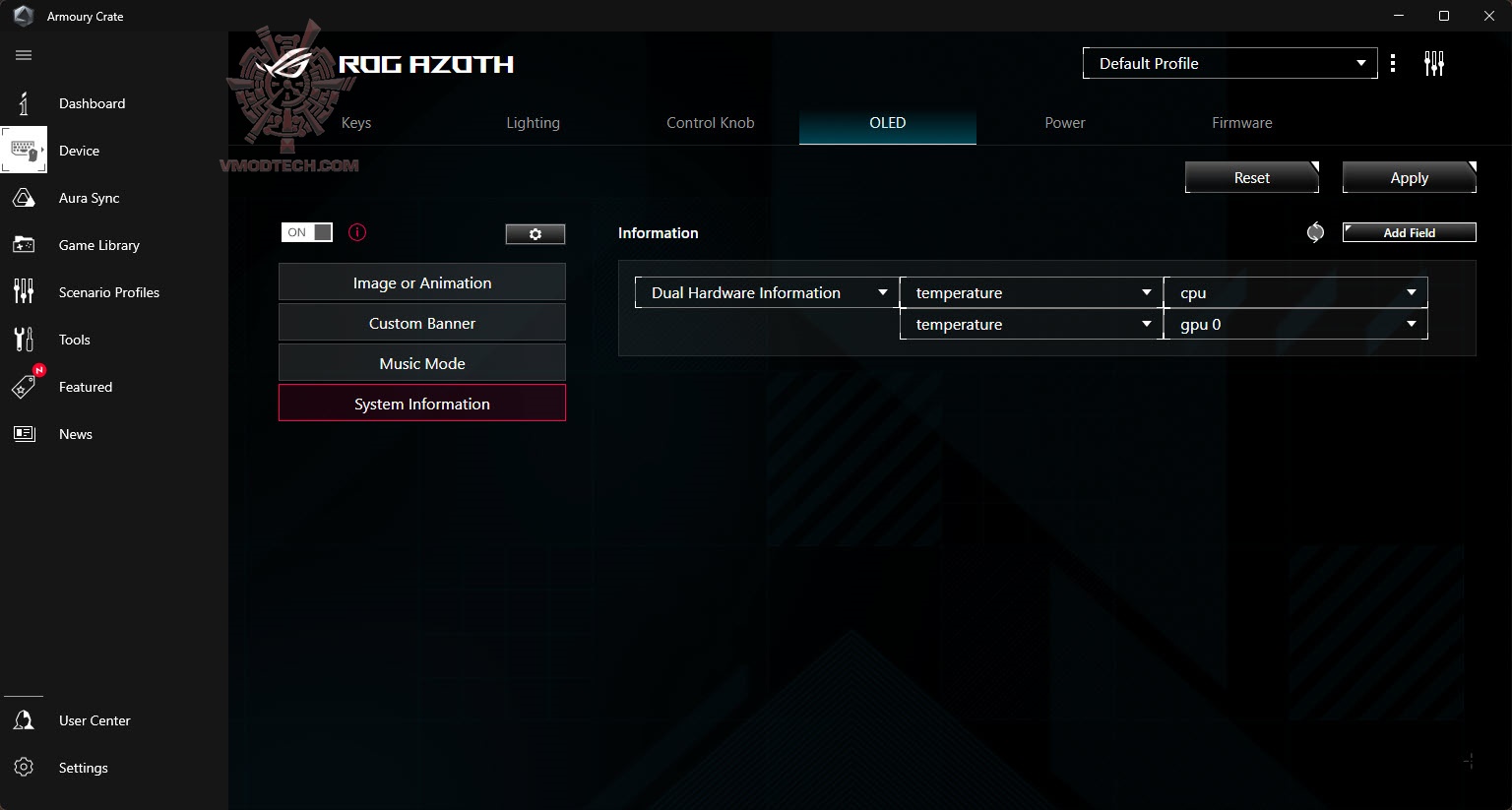Open the profile three-dot options menu

tap(1393, 64)
